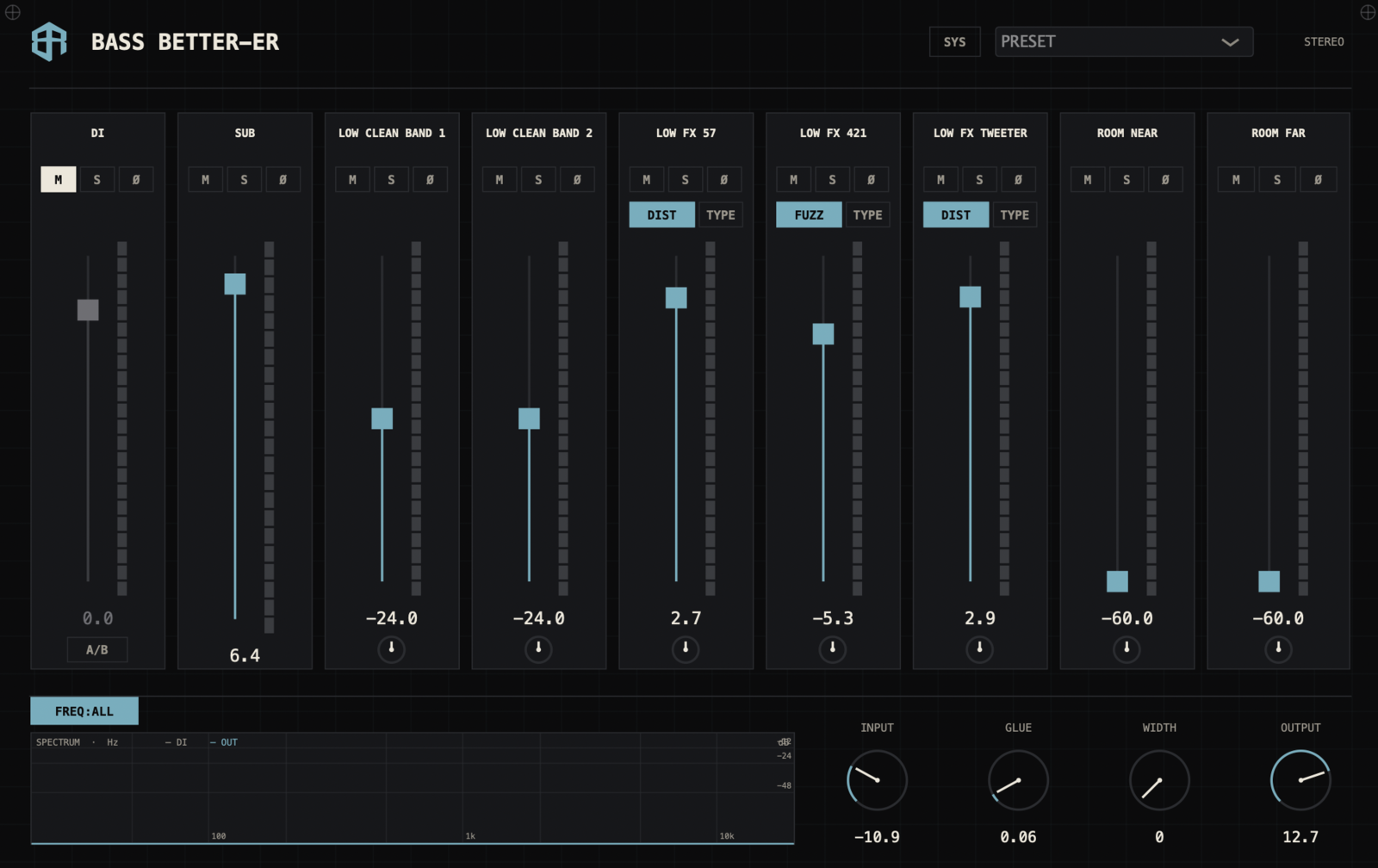Invert phase on Low Clean Band 2
Image resolution: width=1378 pixels, height=868 pixels.
pyautogui.click(x=577, y=179)
